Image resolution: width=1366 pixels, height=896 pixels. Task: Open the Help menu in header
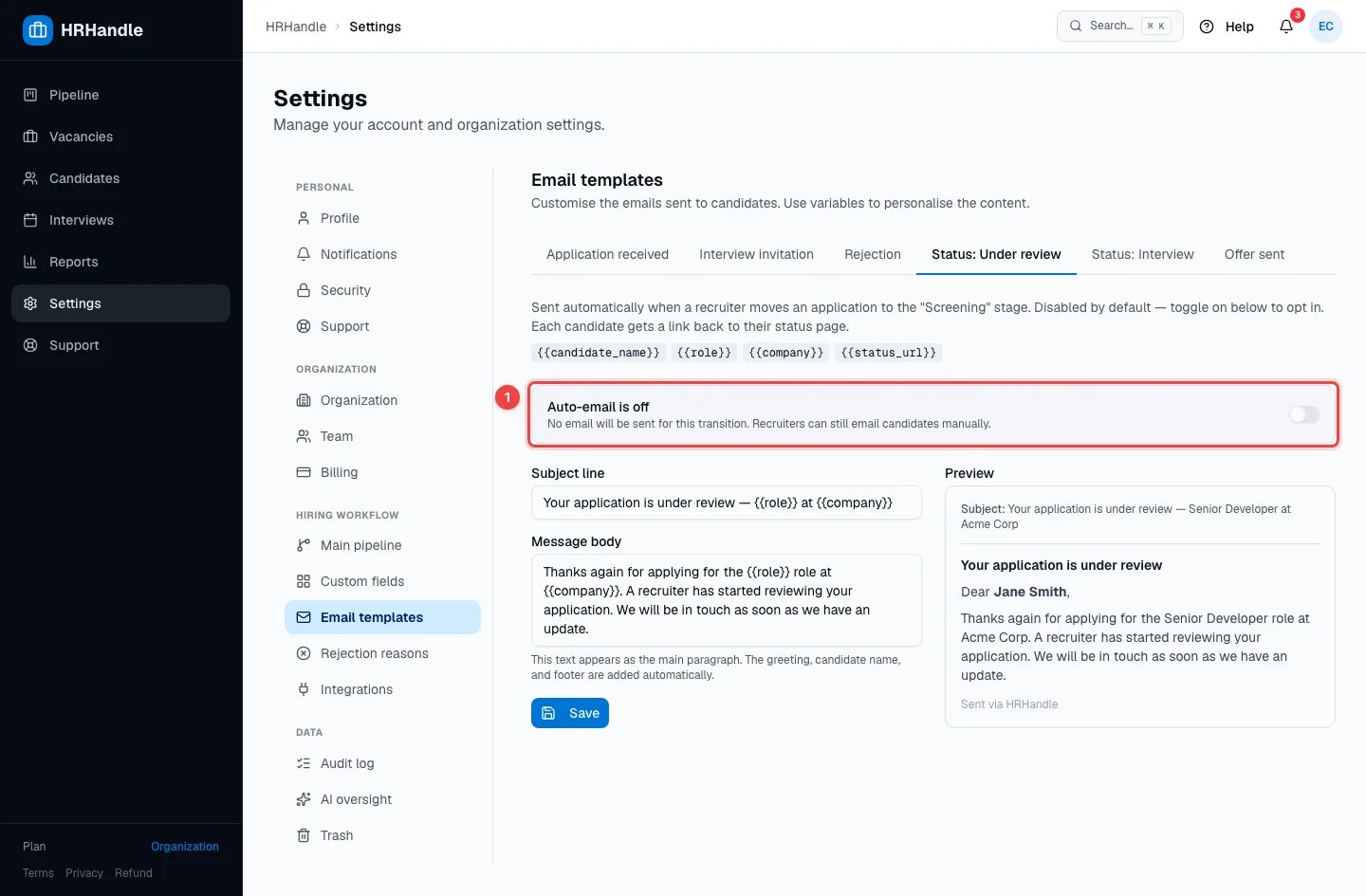(1227, 27)
